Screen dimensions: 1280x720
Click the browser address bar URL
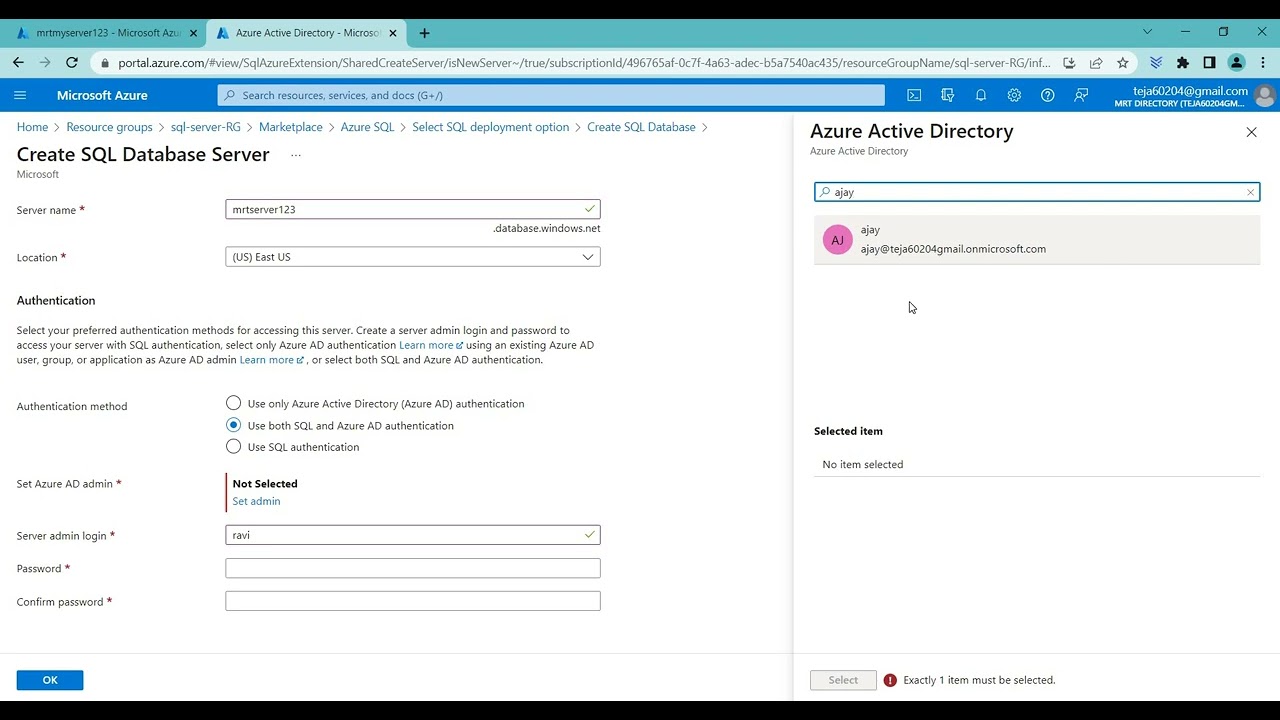[584, 62]
